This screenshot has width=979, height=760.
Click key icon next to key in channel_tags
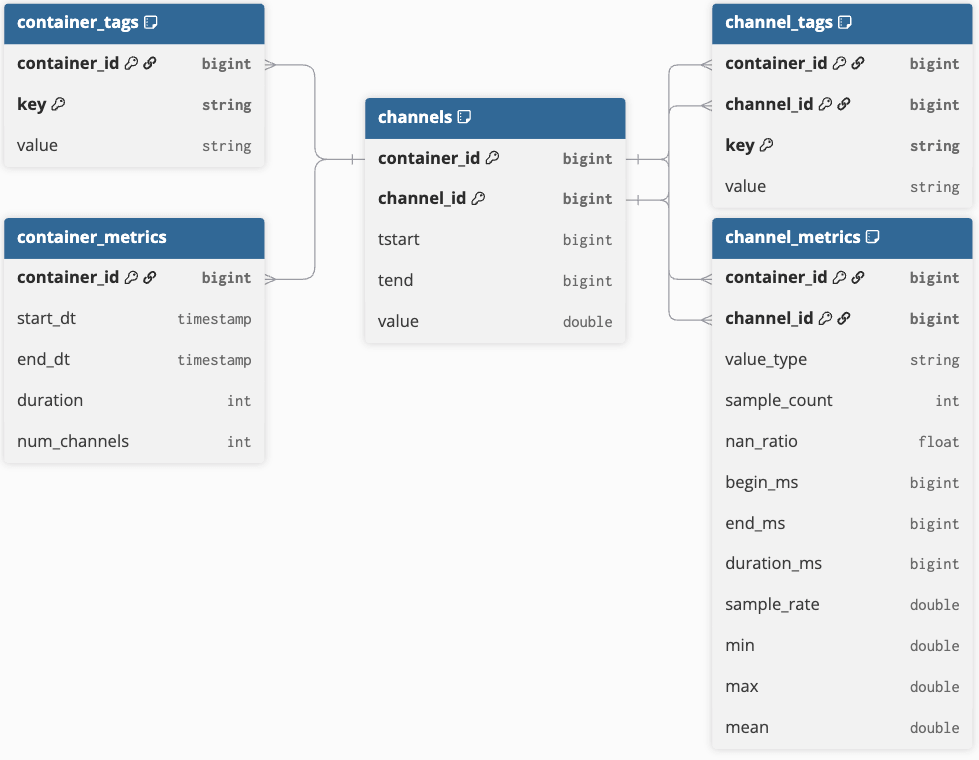(x=766, y=145)
